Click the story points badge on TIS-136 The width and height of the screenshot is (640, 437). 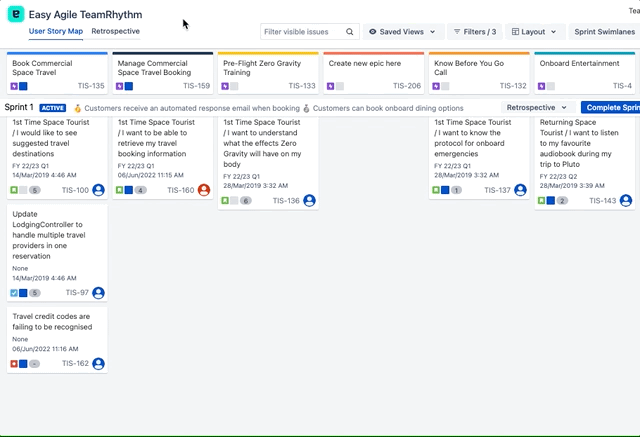(245, 201)
